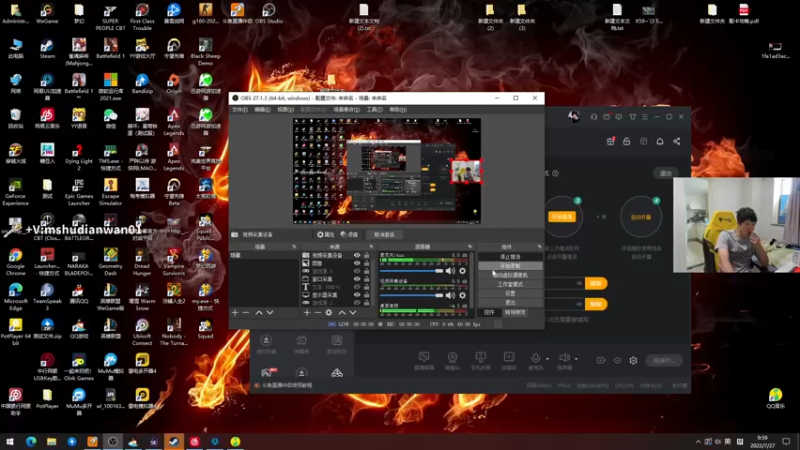Viewport: 800px width, 450px height.
Task: Remove selected source with minus icon
Action: point(317,312)
